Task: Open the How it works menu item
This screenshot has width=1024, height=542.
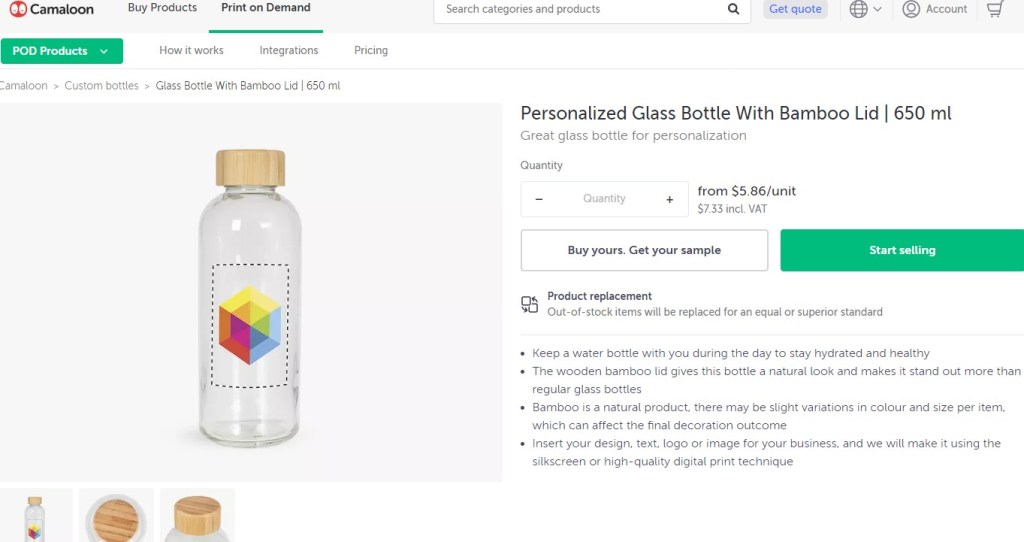Action: click(x=191, y=50)
